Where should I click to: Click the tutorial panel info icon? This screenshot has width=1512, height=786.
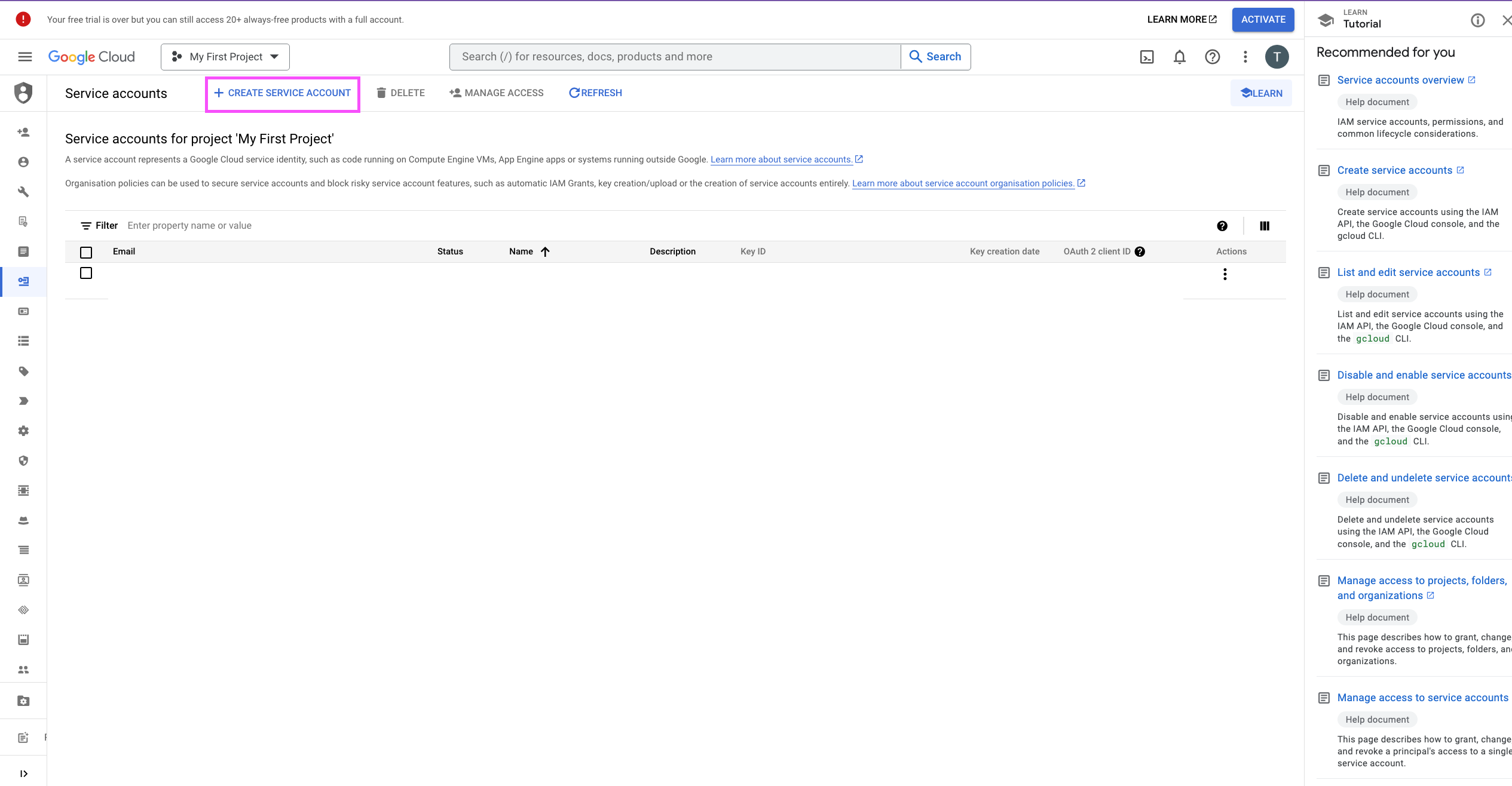pyautogui.click(x=1477, y=20)
